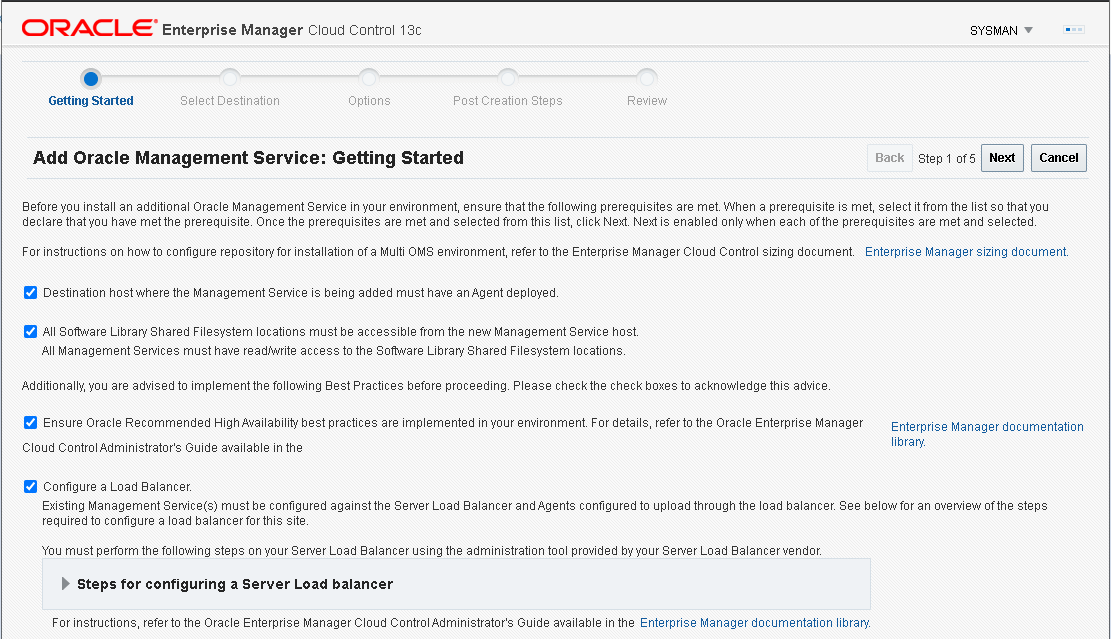Click the Options step circle

[369, 78]
